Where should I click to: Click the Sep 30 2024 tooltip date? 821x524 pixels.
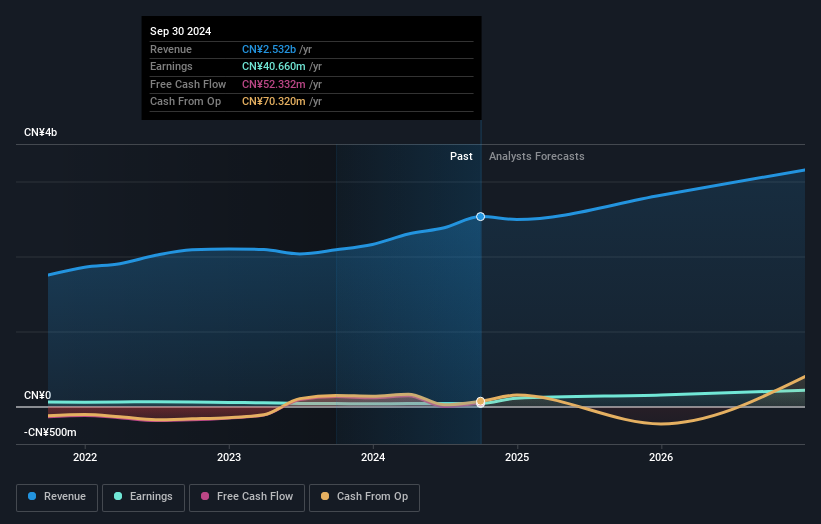181,31
